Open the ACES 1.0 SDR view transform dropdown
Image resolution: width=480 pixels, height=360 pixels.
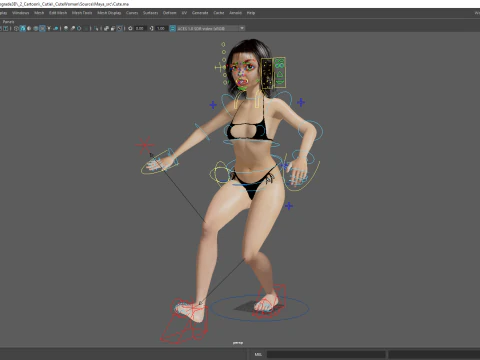tap(211, 28)
